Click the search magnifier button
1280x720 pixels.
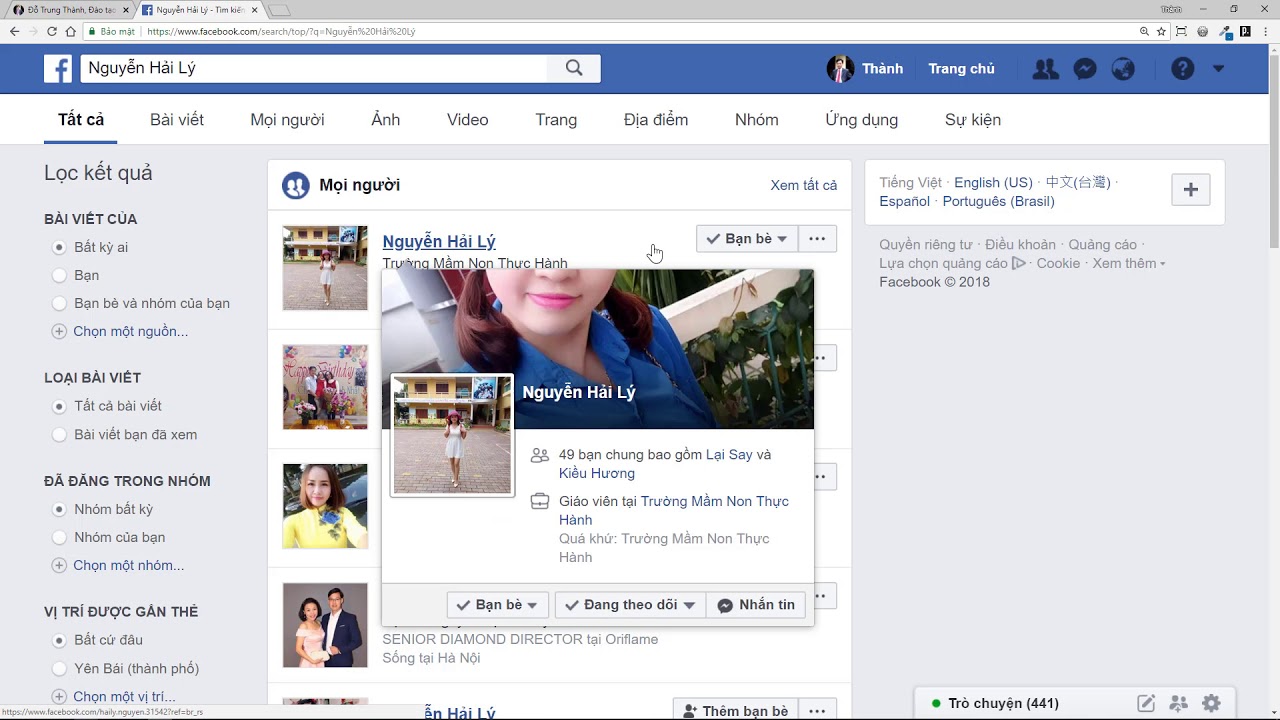574,68
